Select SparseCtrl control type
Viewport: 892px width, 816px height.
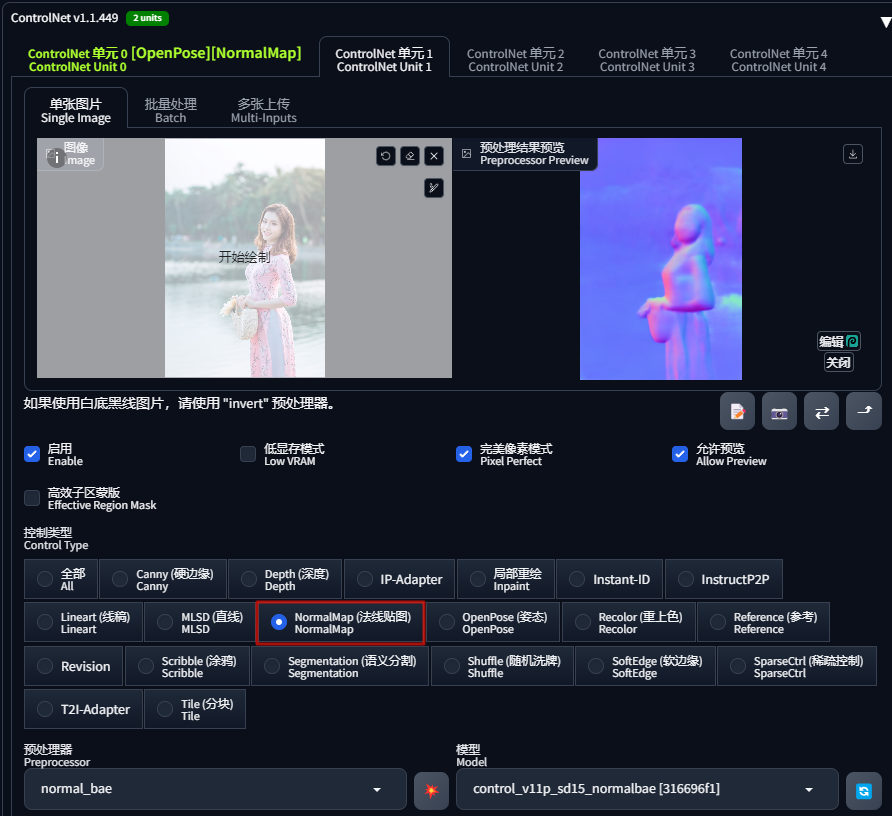click(x=797, y=666)
